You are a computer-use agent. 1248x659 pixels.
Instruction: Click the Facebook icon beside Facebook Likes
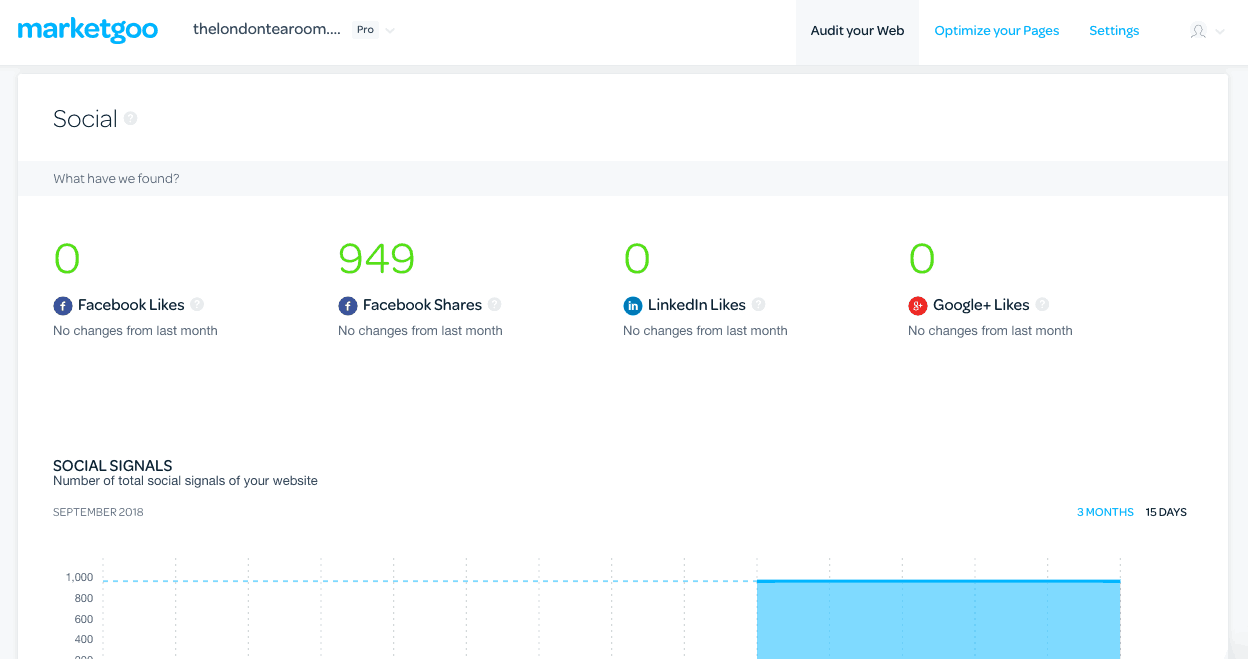click(x=62, y=306)
